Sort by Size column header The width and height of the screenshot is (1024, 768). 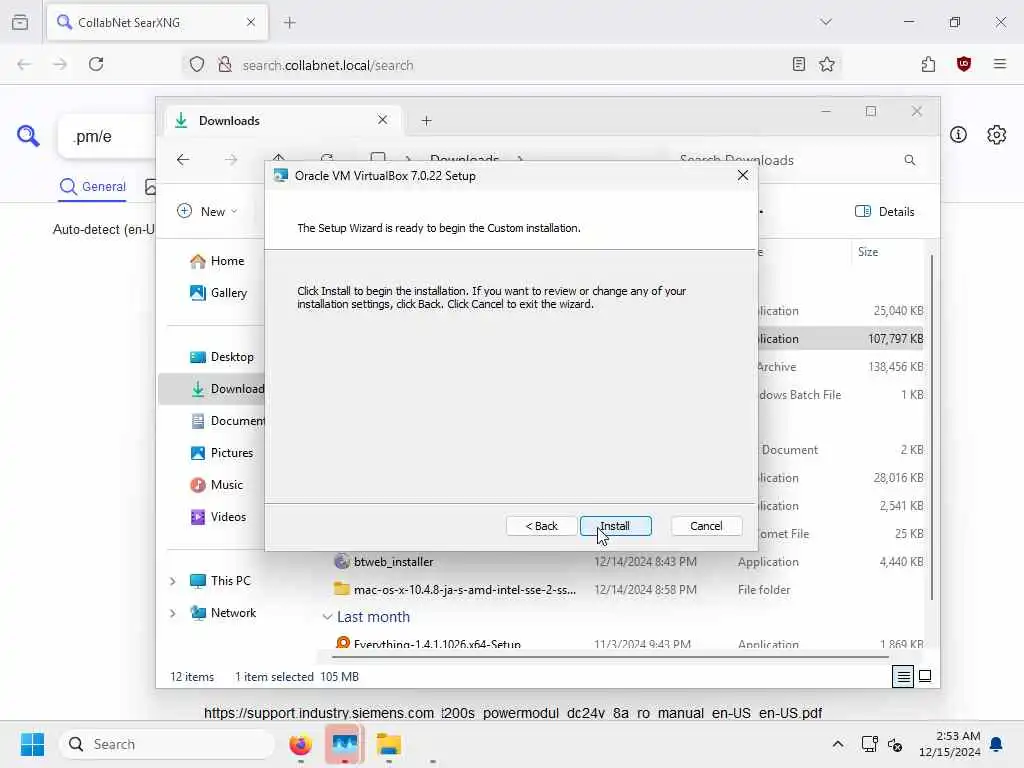point(868,252)
